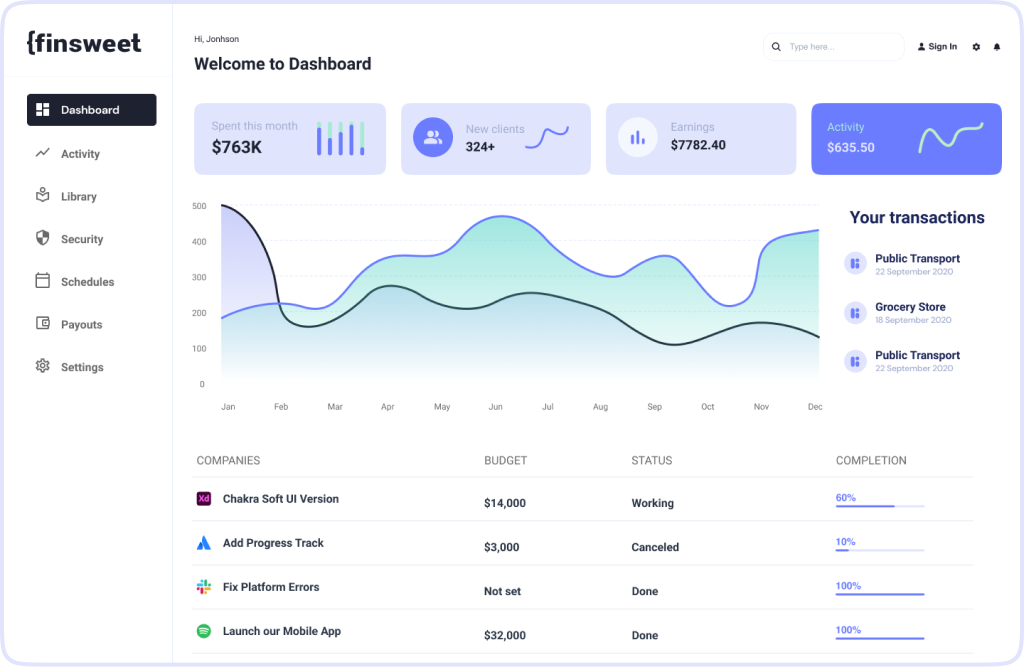Click the settings gear beside Sign In
The height and width of the screenshot is (667, 1024).
(975, 46)
